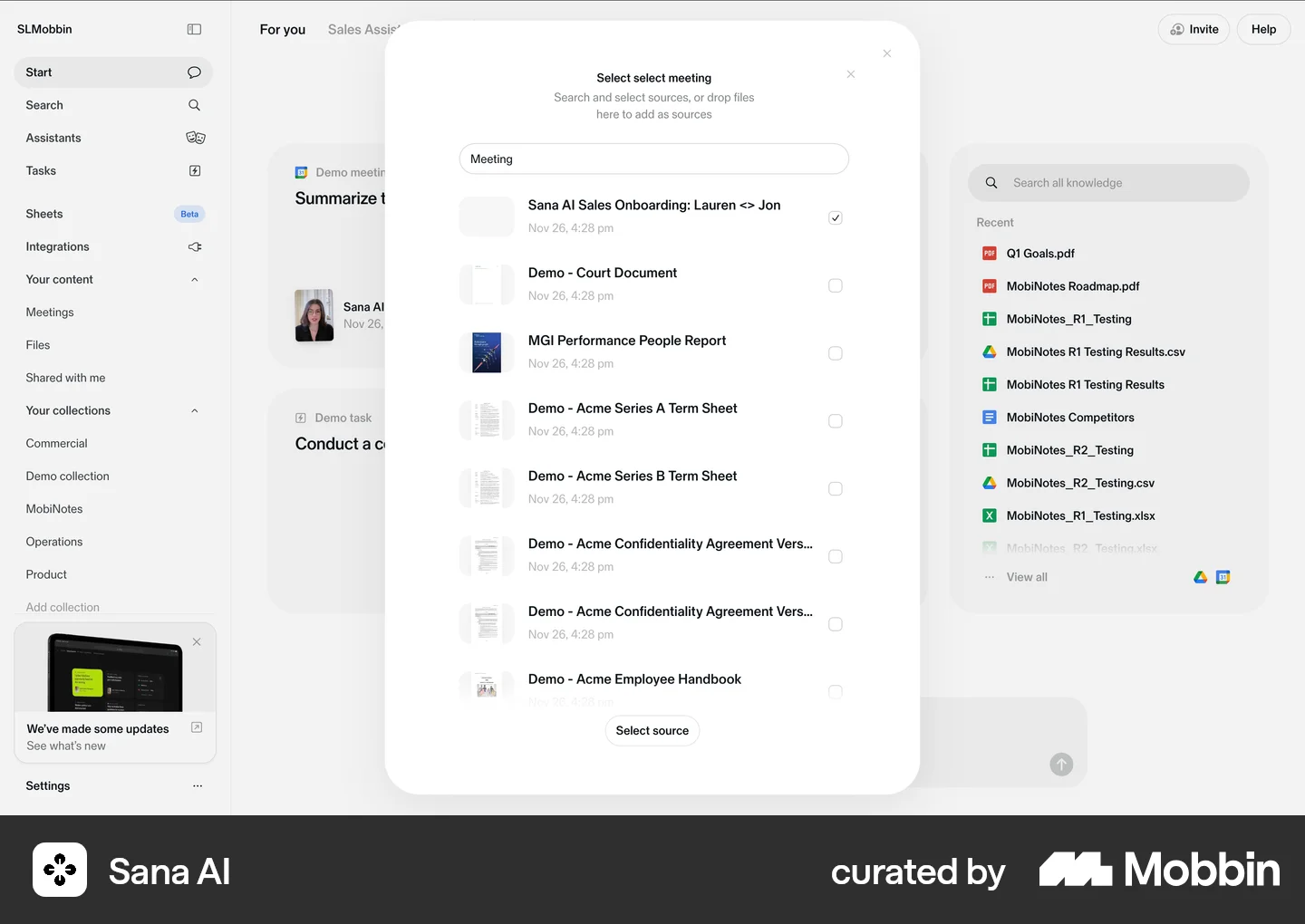Image resolution: width=1305 pixels, height=924 pixels.
Task: Open Files in the sidebar
Action: pyautogui.click(x=38, y=345)
